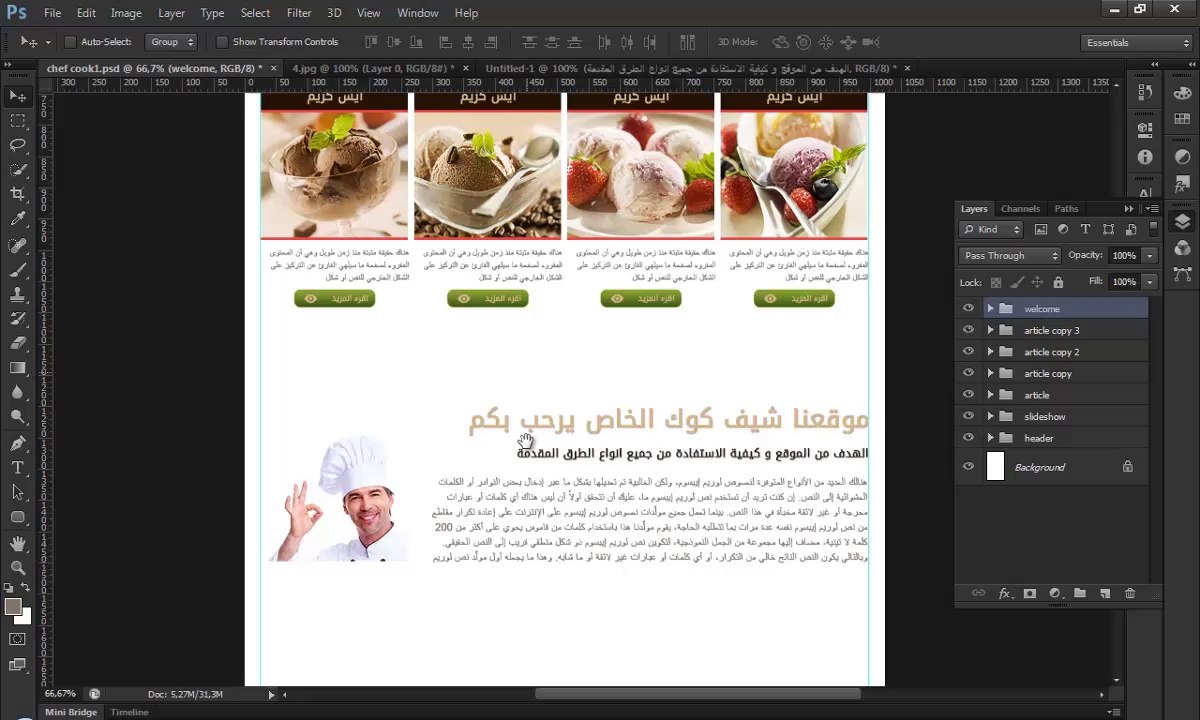Screen dimensions: 1200x720
Task: Open the Layers panel dock icon
Action: pyautogui.click(x=1182, y=222)
